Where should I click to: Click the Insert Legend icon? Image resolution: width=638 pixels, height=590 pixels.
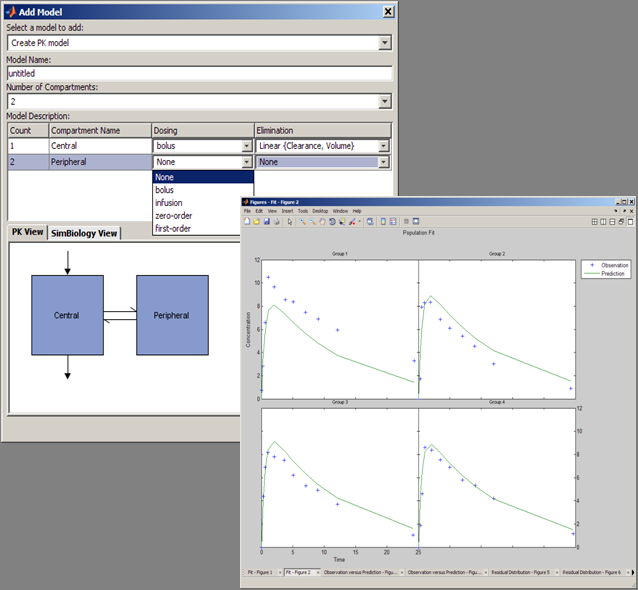[x=393, y=221]
